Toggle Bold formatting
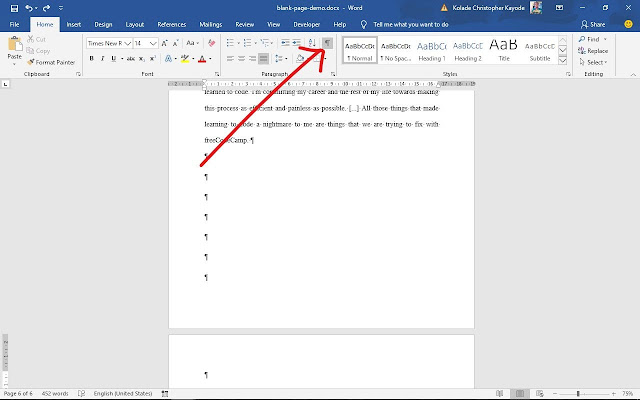Screen dimensions: 640x400 pyautogui.click(x=91, y=58)
